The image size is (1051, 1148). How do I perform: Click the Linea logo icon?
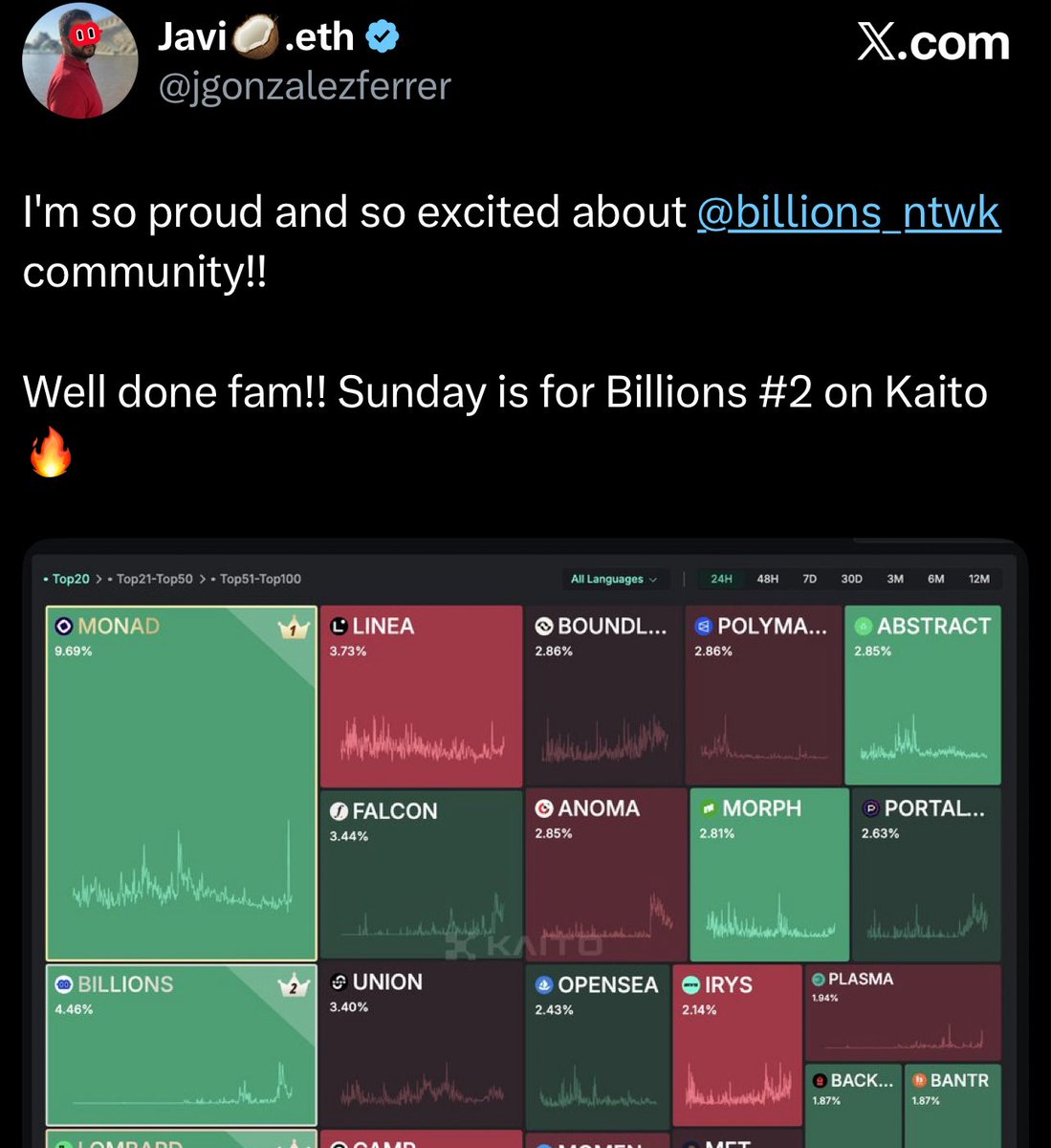point(339,627)
